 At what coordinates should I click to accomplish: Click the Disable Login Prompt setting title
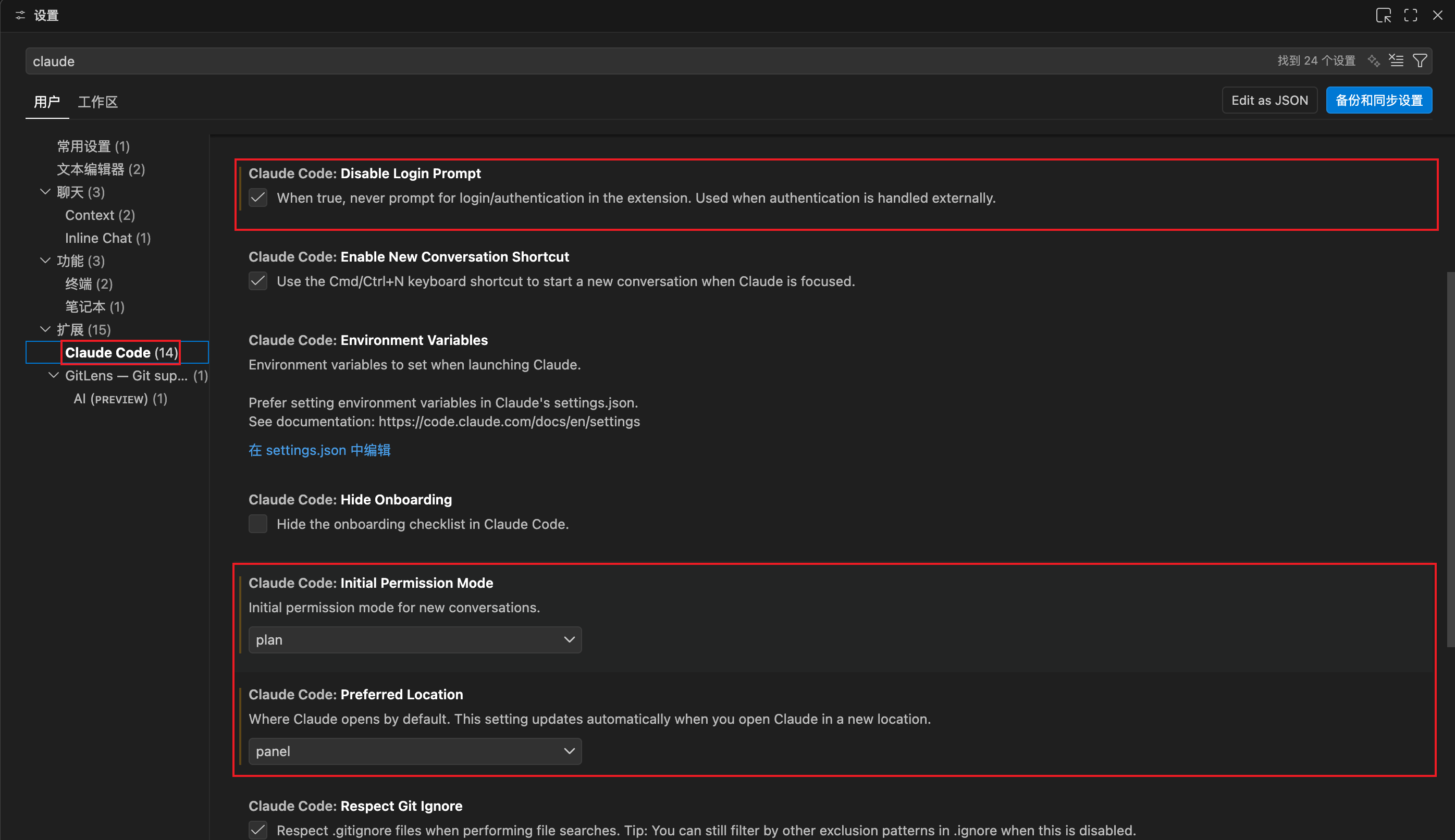[x=365, y=174]
